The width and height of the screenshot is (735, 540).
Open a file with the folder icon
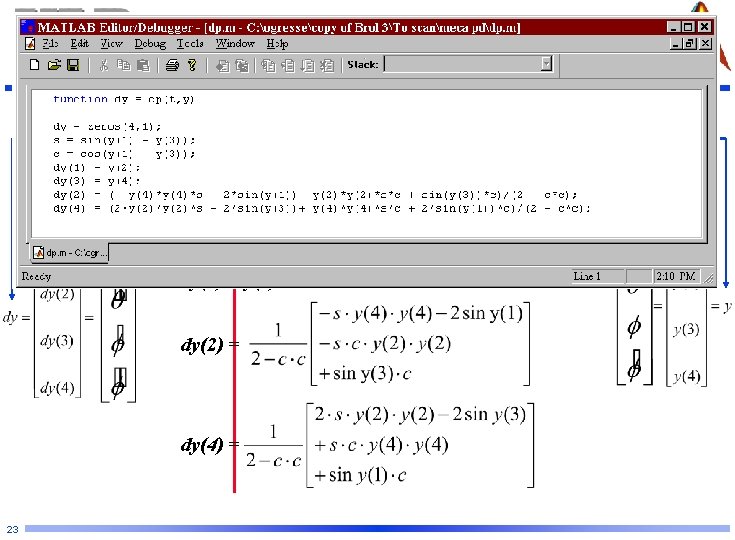tap(54, 65)
